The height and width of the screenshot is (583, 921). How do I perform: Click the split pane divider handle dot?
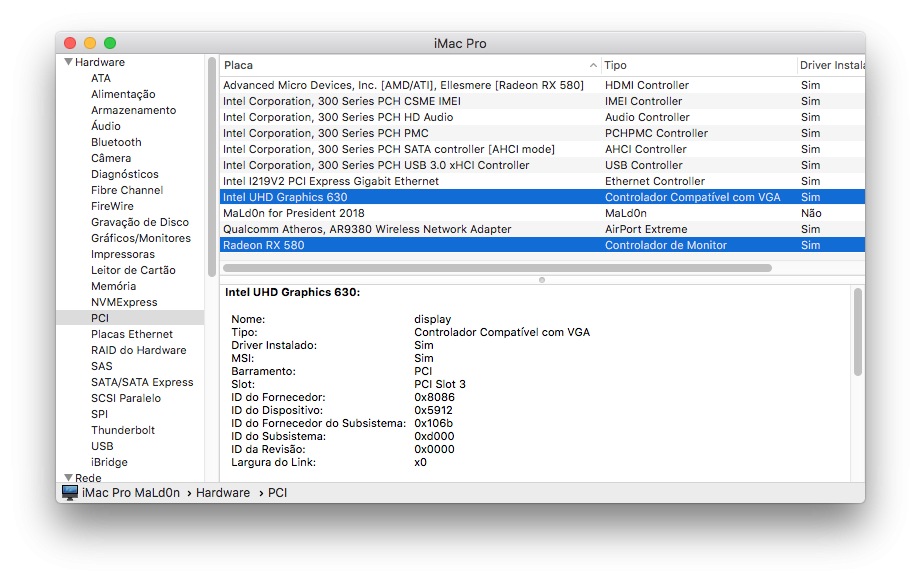(542, 280)
